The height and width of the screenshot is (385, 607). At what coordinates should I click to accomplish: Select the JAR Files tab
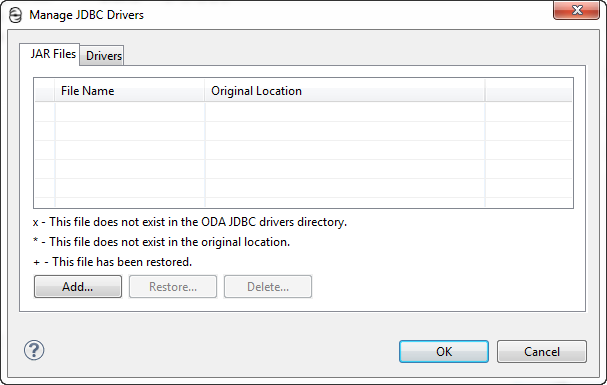tap(53, 54)
